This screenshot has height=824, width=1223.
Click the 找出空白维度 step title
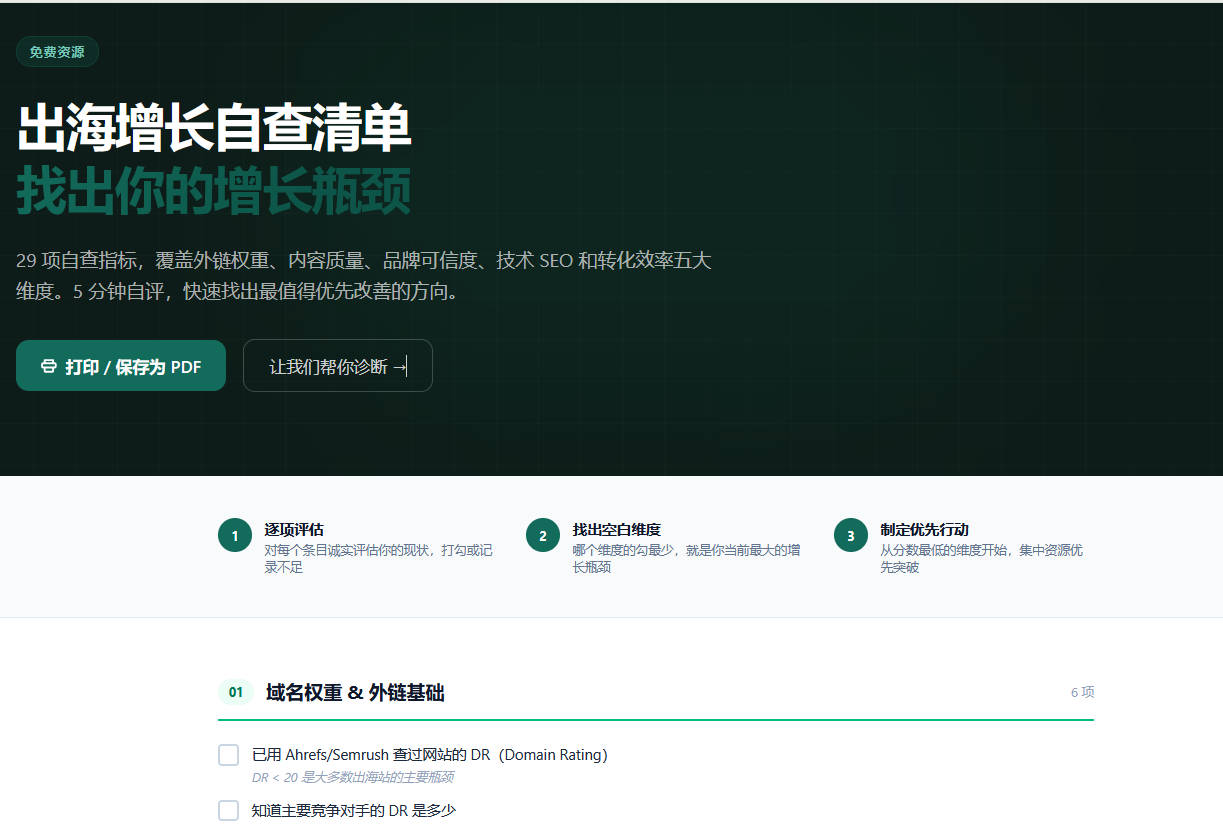point(617,529)
